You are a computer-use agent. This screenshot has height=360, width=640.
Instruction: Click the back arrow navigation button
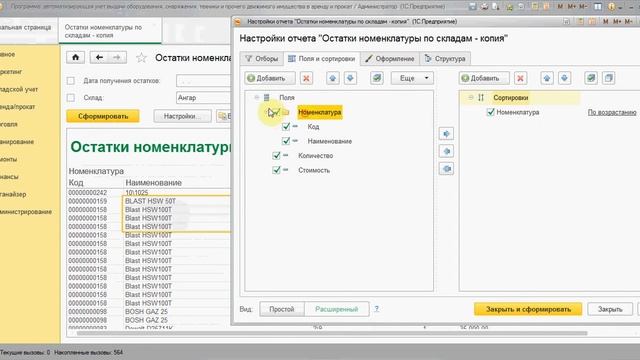[99, 58]
